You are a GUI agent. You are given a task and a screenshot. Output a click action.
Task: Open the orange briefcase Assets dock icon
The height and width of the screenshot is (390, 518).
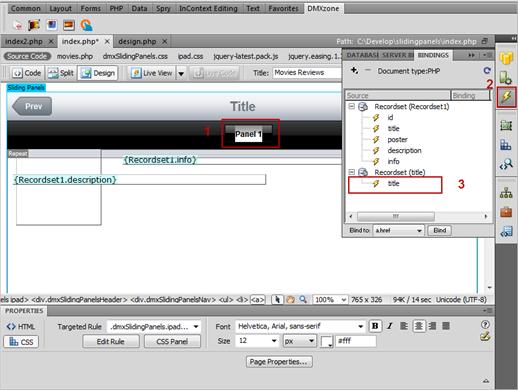[x=506, y=212]
